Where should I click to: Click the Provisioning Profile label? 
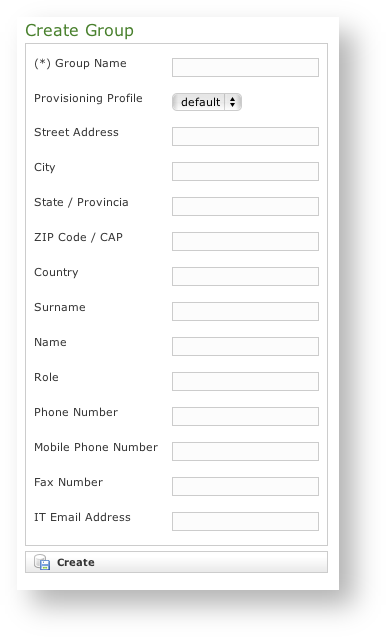coord(88,98)
